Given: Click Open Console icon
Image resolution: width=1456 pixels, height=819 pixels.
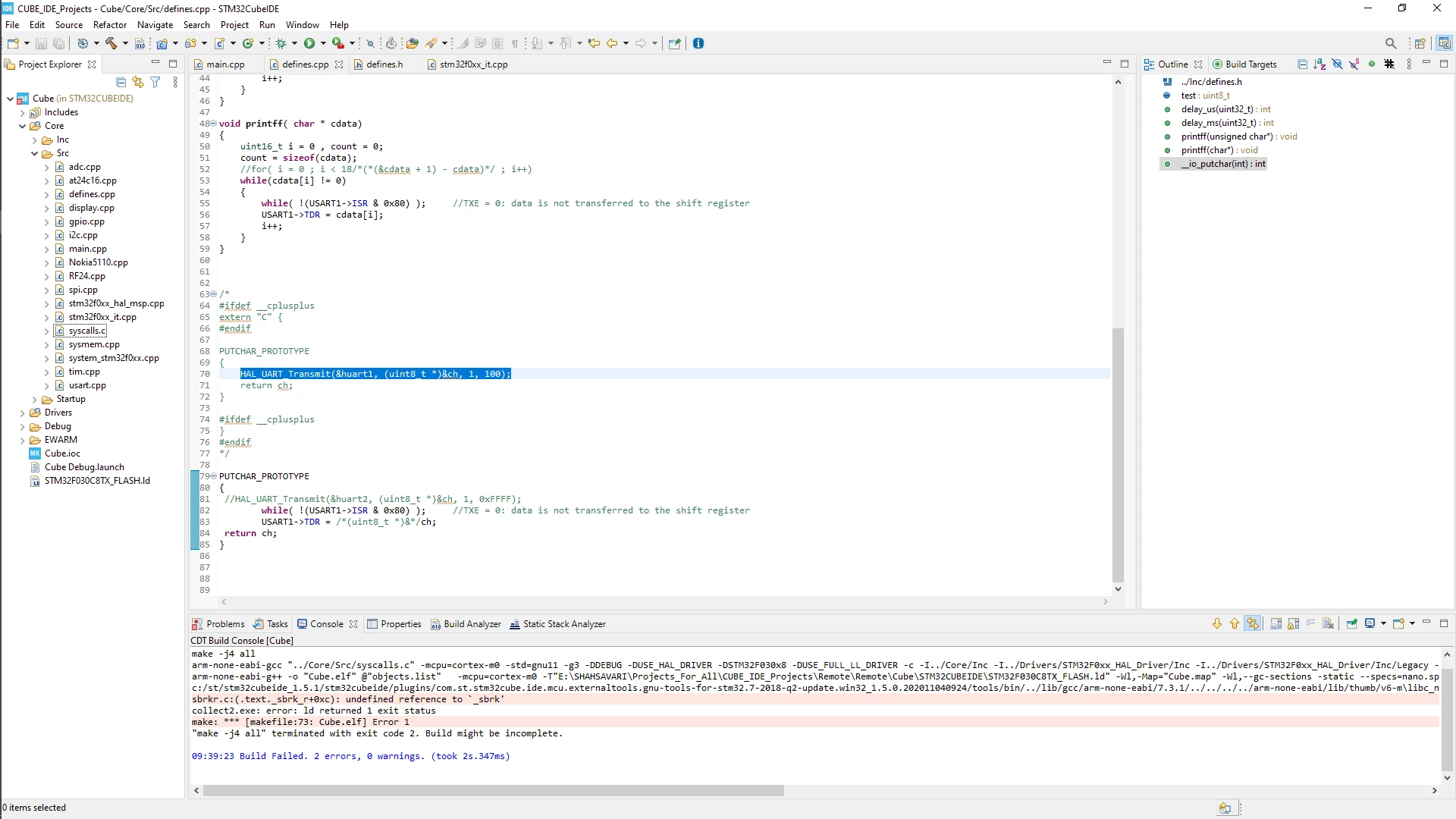Looking at the screenshot, I should [x=1399, y=624].
